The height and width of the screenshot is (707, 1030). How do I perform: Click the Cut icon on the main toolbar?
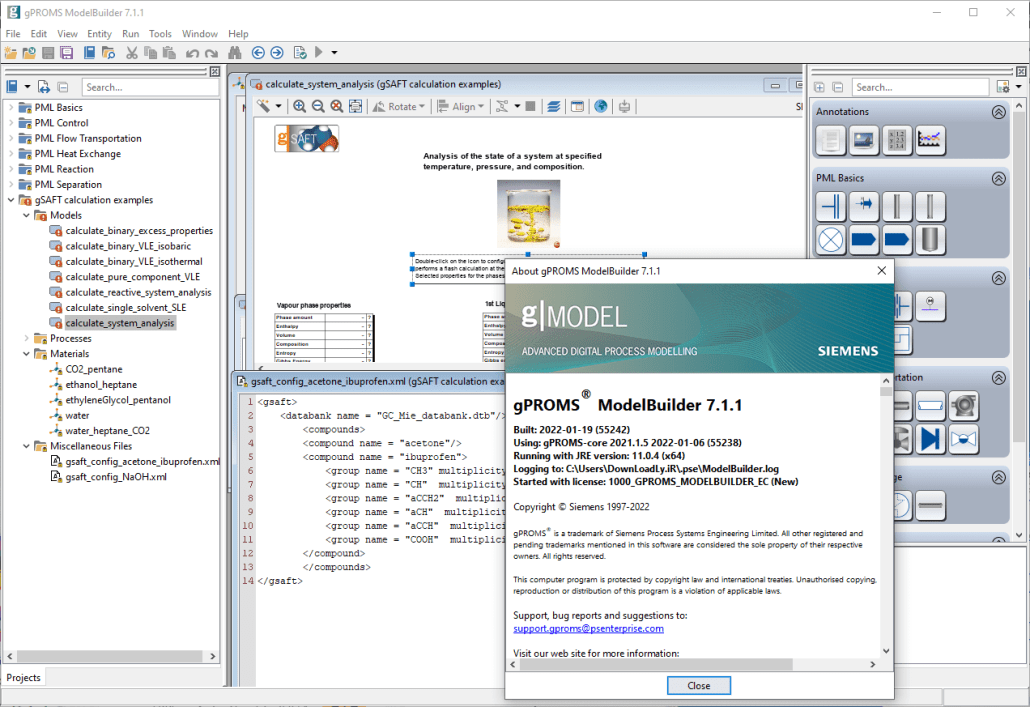coord(131,53)
